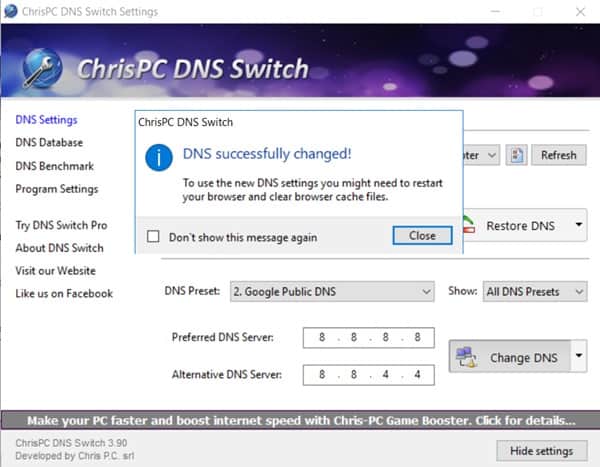Tick Don't show this message again
Viewport: 600px width, 467px height.
(153, 236)
